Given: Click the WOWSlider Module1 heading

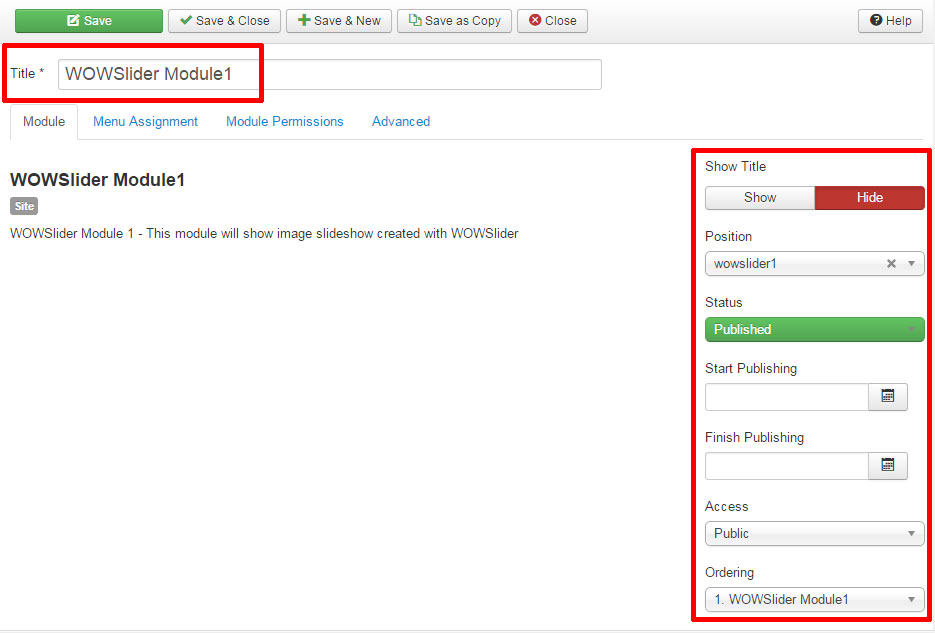Looking at the screenshot, I should pos(97,180).
